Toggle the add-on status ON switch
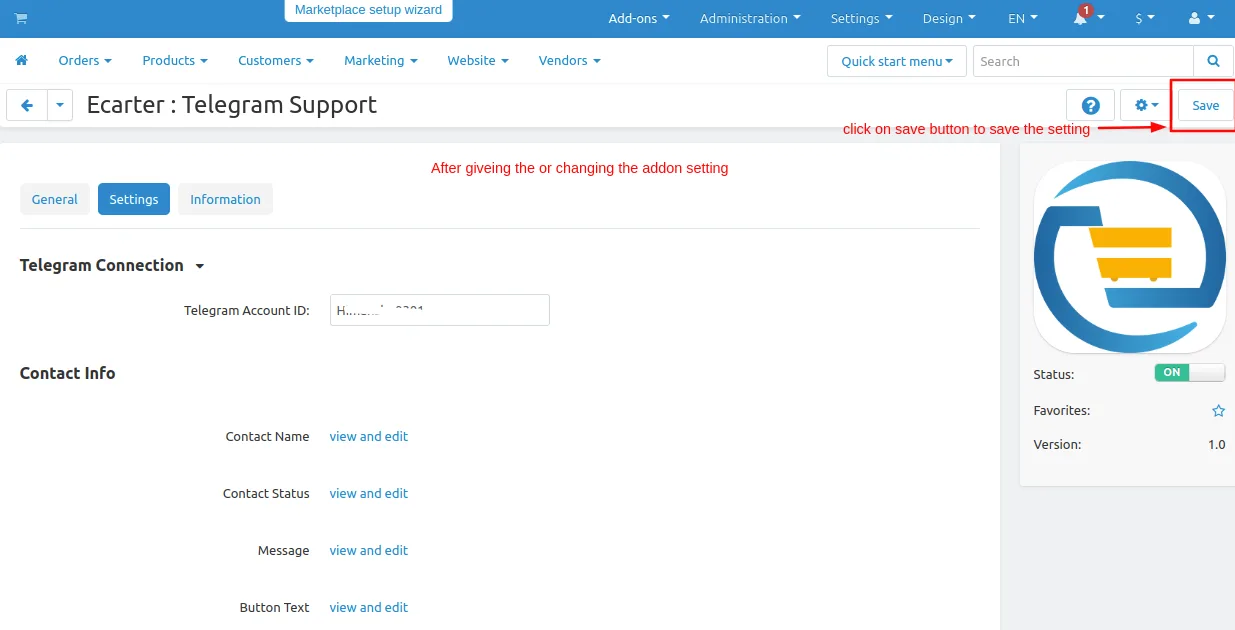This screenshot has height=630, width=1235. coord(1189,372)
